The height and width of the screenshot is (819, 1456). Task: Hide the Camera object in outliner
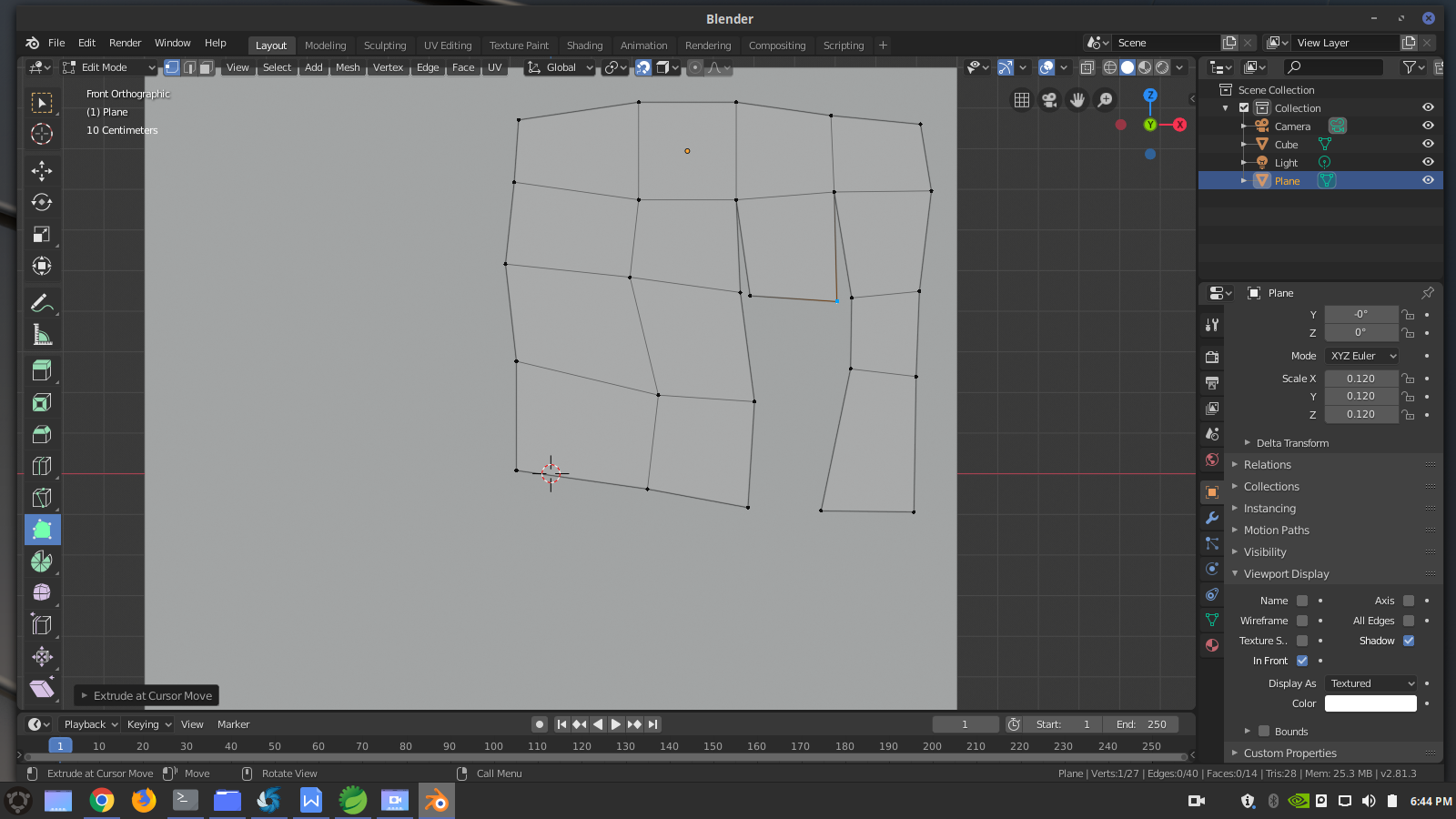1428,126
